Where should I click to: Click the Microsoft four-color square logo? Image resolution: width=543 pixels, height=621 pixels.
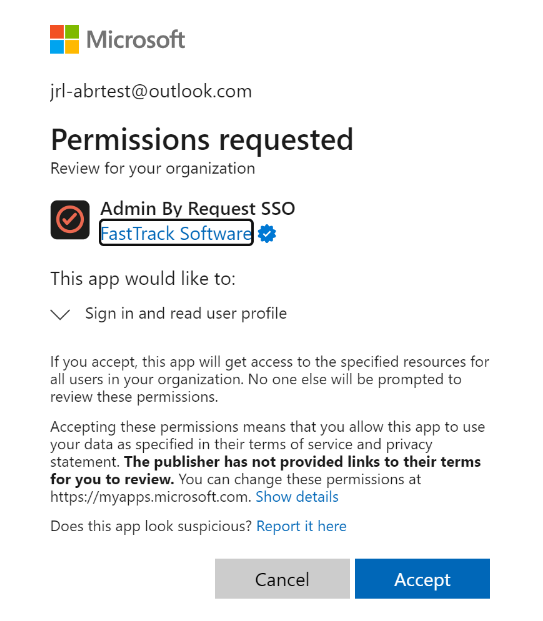coord(64,39)
